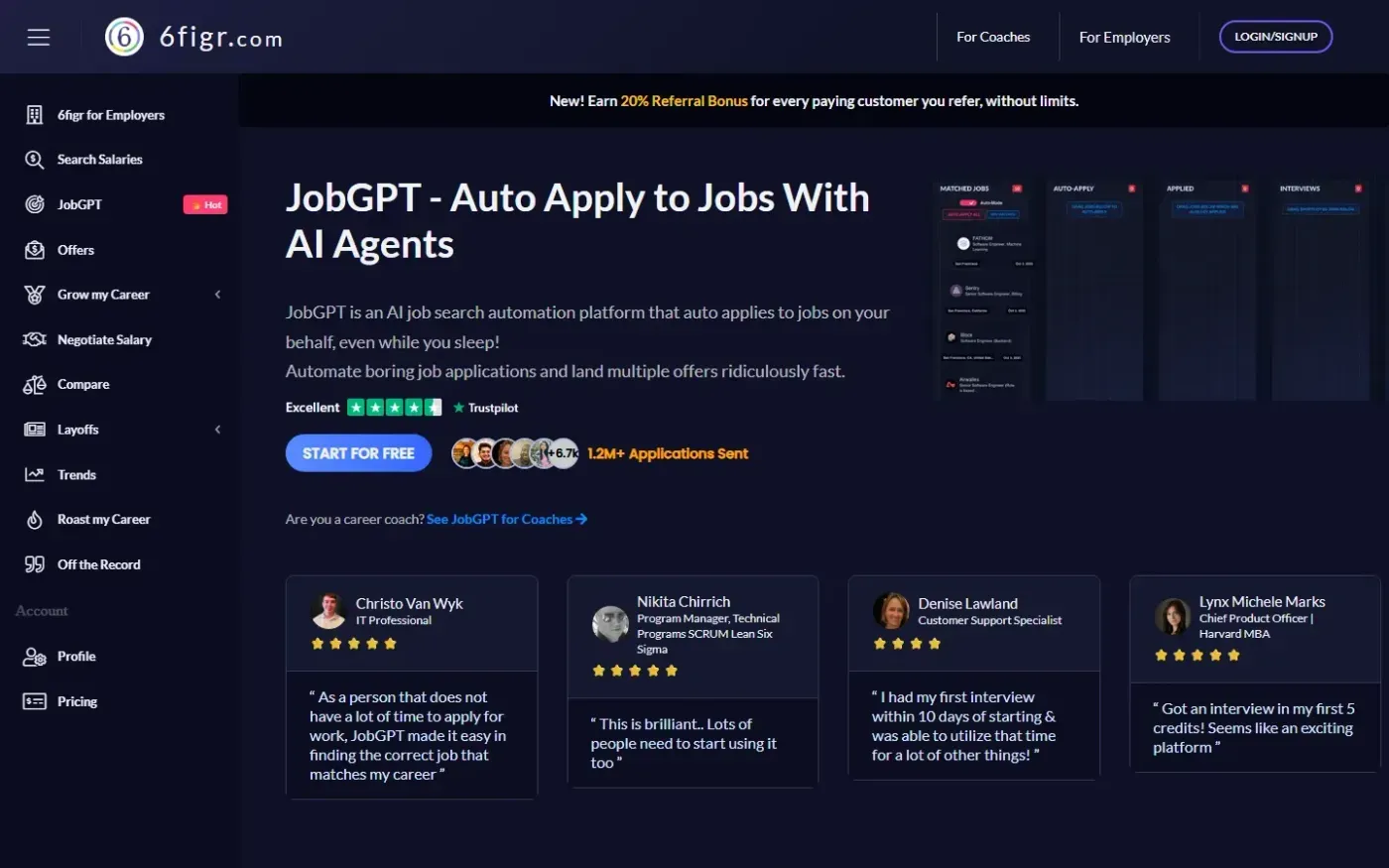Screen dimensions: 1389x868
Task: Click the Roast my Career flame icon
Action: click(x=35, y=520)
